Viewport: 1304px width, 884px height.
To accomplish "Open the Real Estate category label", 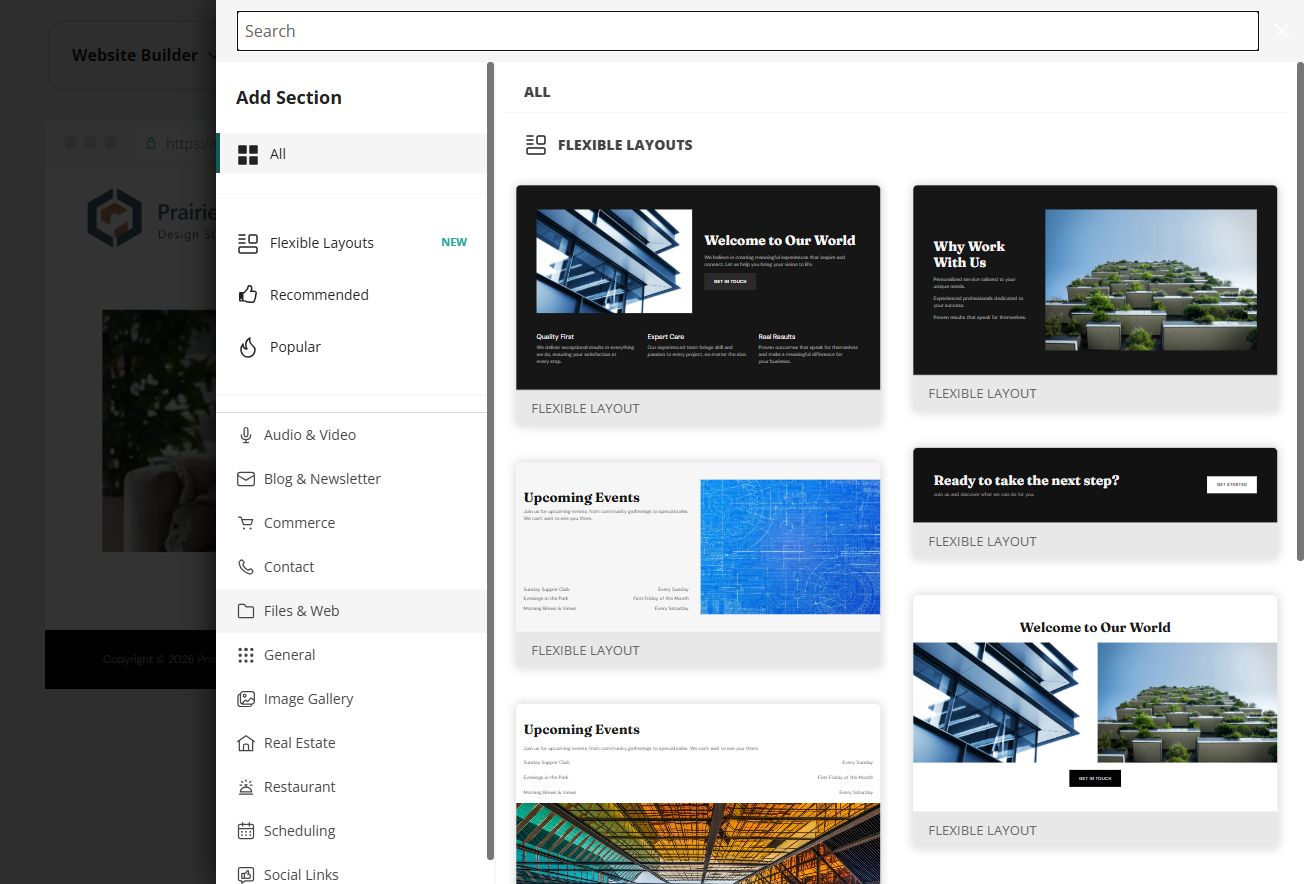I will point(300,743).
